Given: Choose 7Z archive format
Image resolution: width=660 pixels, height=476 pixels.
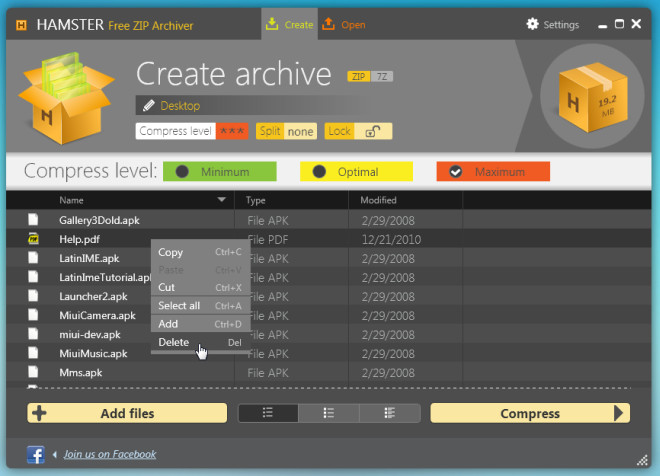Looking at the screenshot, I should [x=382, y=77].
